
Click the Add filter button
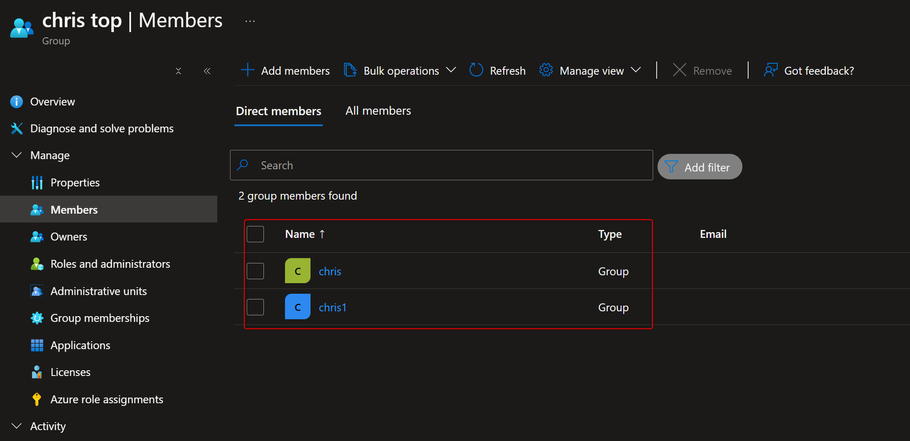699,167
